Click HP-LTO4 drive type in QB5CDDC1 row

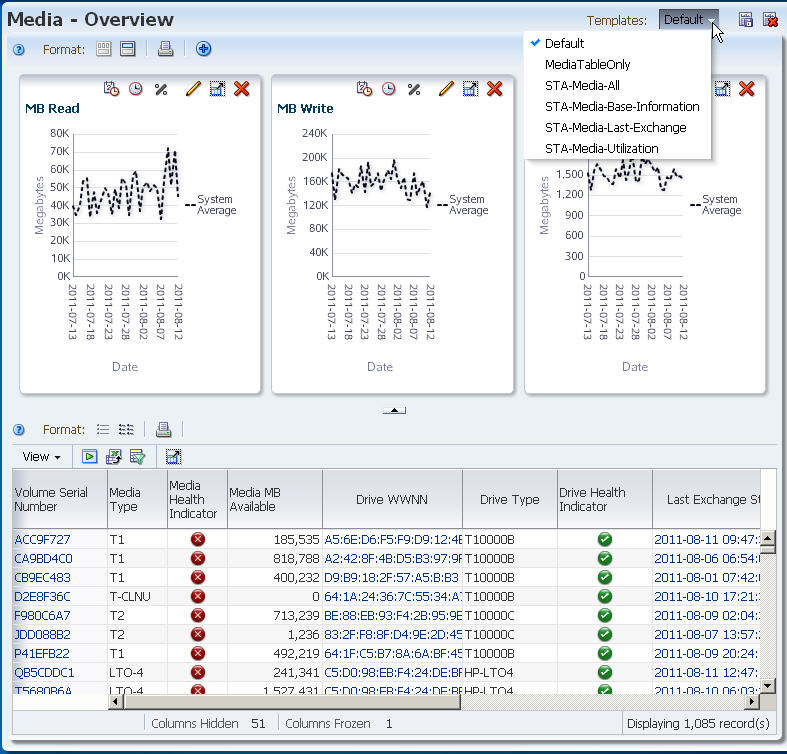point(489,673)
